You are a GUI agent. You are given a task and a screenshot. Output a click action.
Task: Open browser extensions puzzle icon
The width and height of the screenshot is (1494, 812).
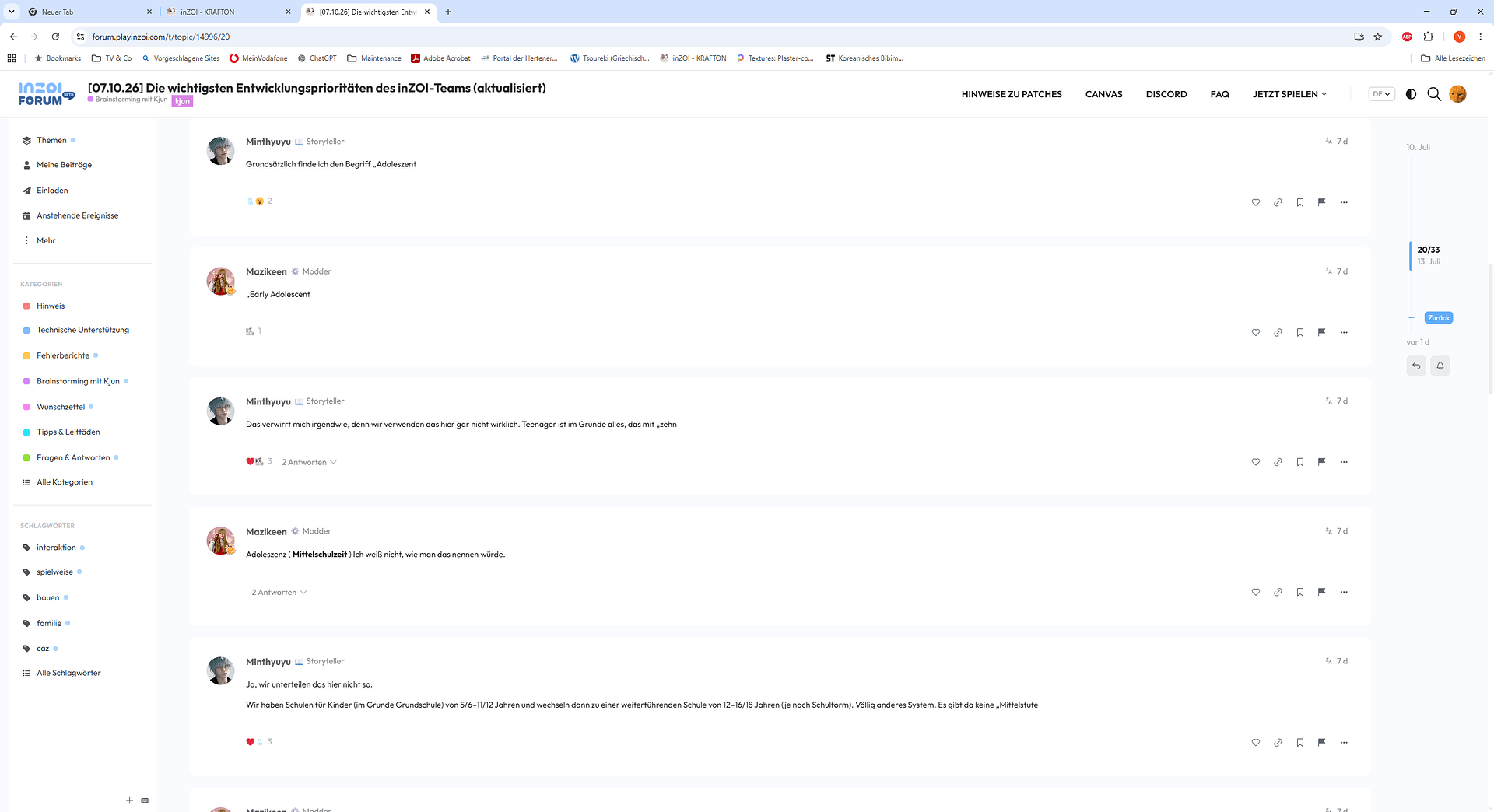click(x=1429, y=37)
